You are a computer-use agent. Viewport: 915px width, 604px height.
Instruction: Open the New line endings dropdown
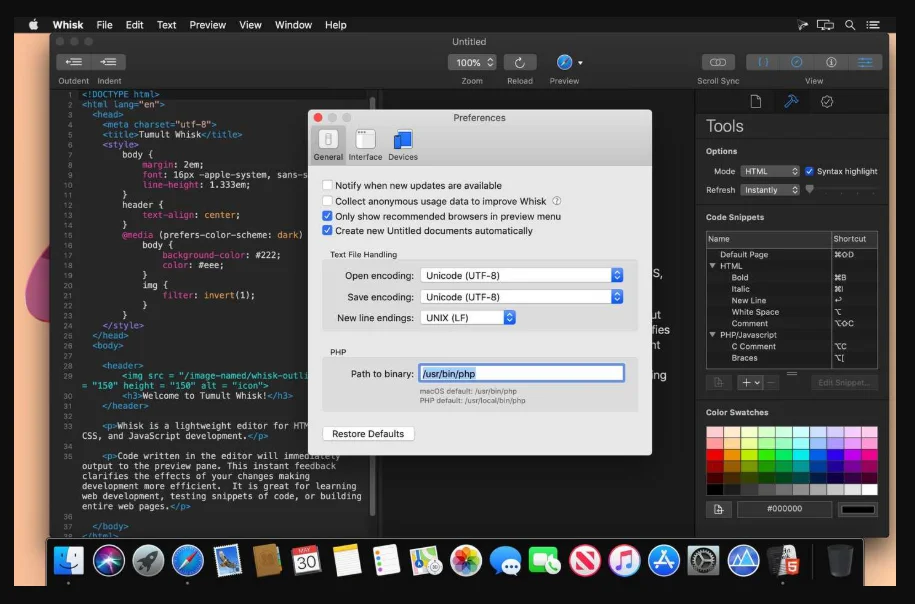(467, 317)
